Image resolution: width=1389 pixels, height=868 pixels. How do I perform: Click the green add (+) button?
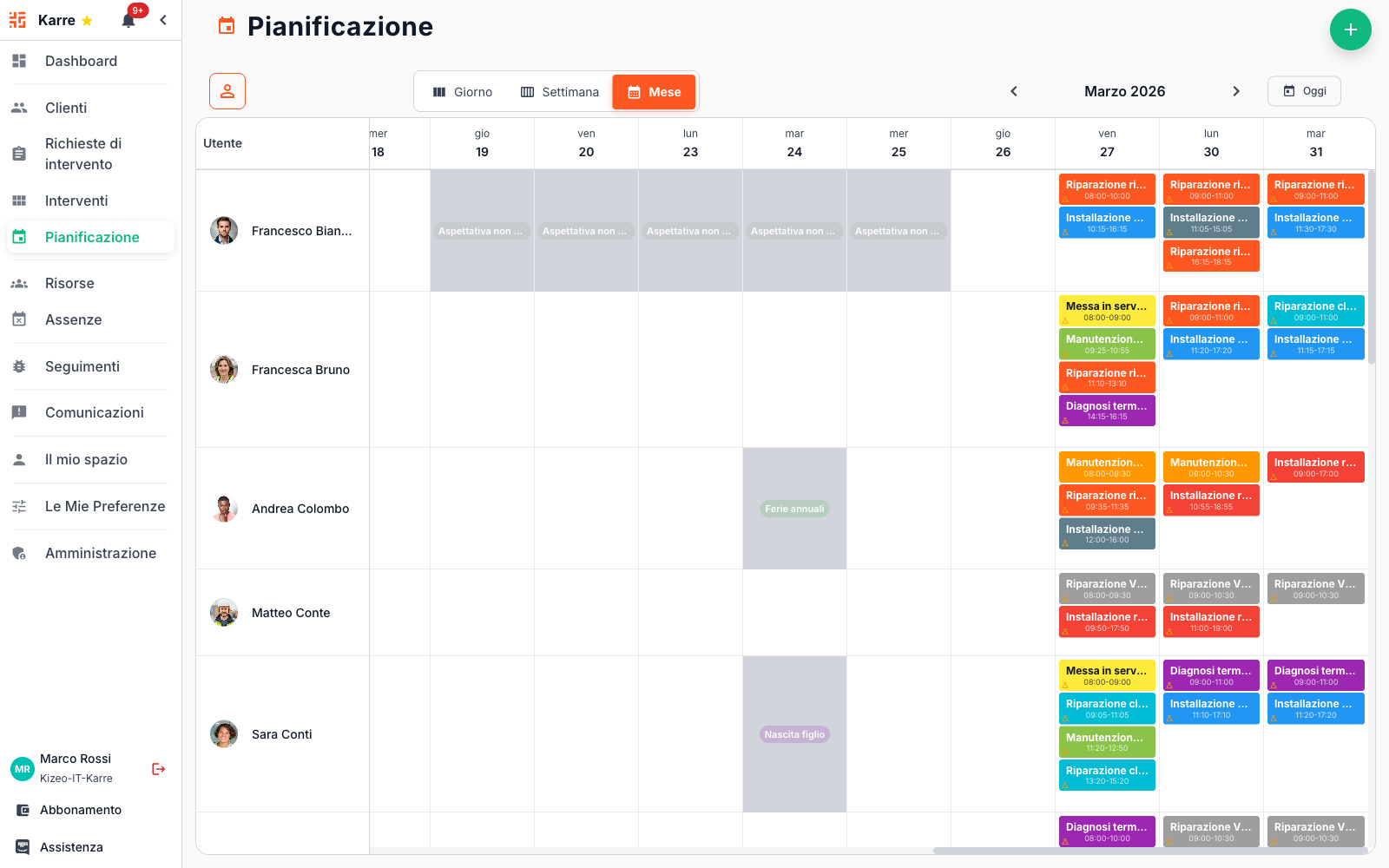tap(1350, 30)
